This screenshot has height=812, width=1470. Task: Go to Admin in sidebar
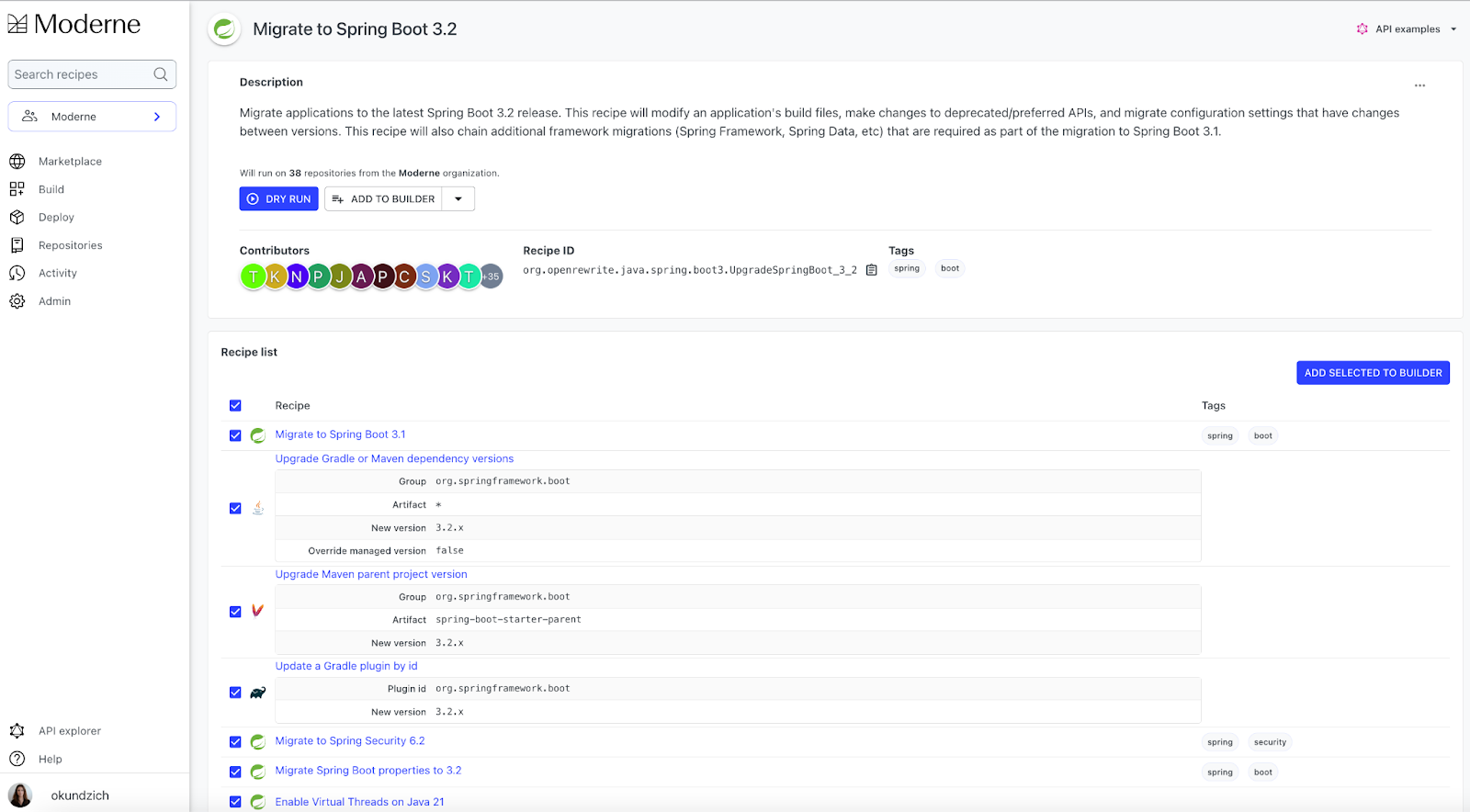[x=55, y=301]
